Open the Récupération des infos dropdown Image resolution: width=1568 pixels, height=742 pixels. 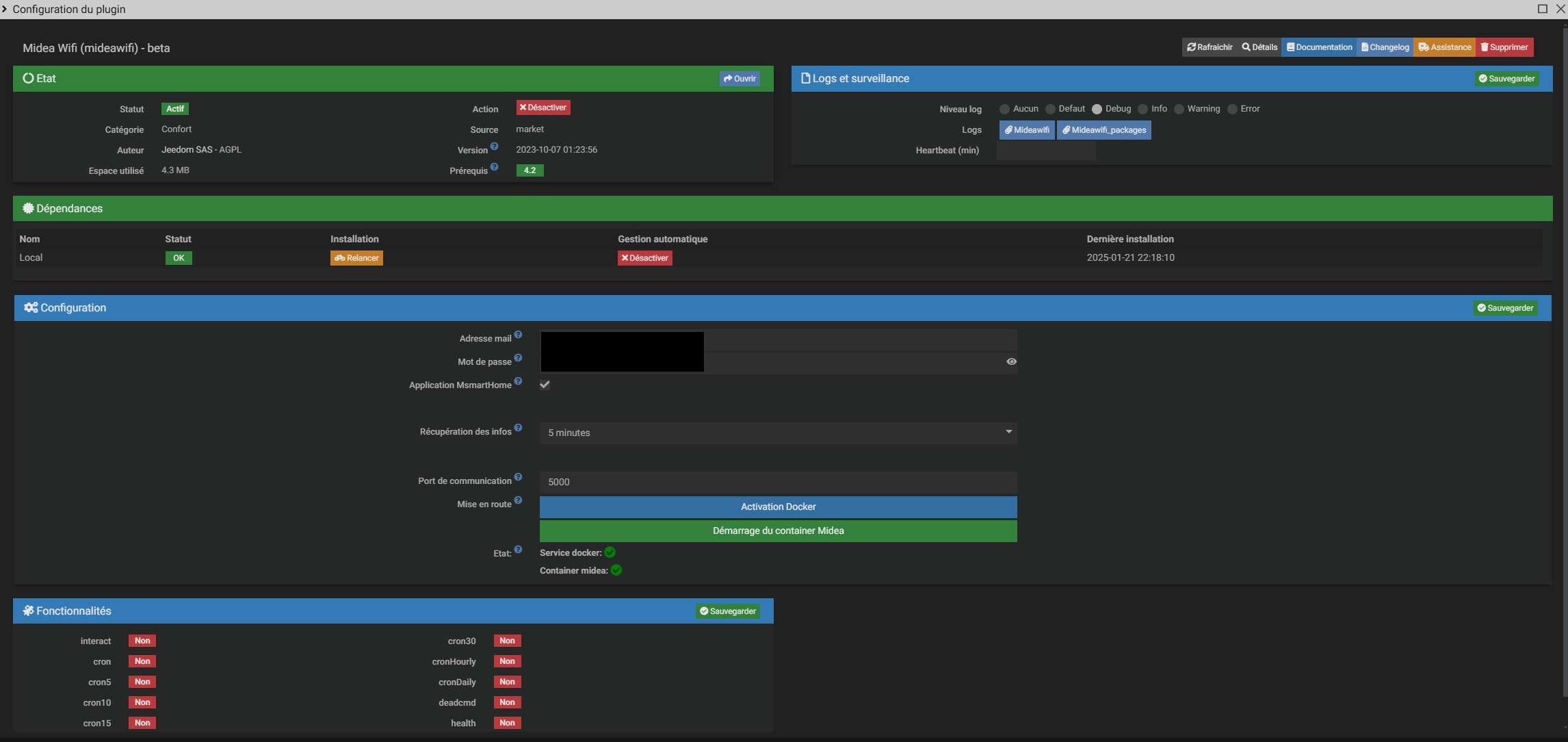point(778,433)
